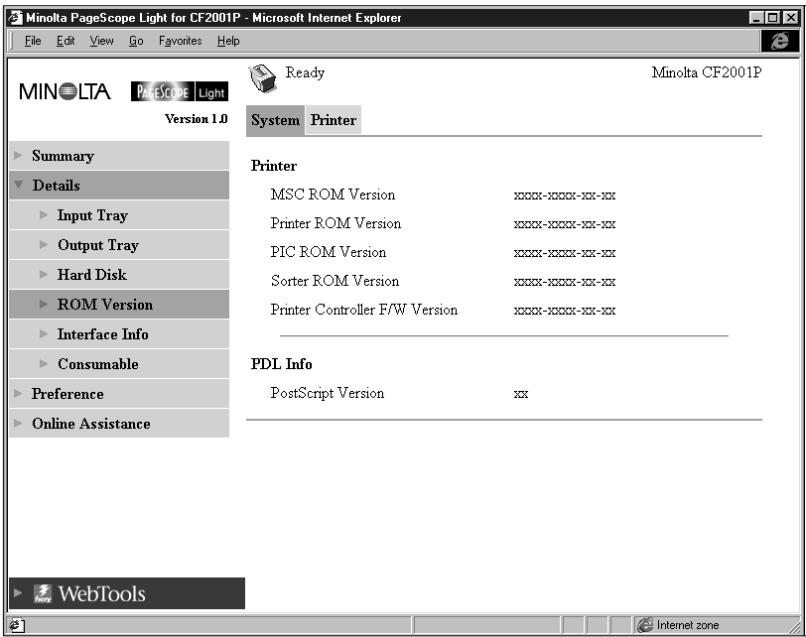806x637 pixels.
Task: Click the PIC ROM Version label
Action: (328, 252)
